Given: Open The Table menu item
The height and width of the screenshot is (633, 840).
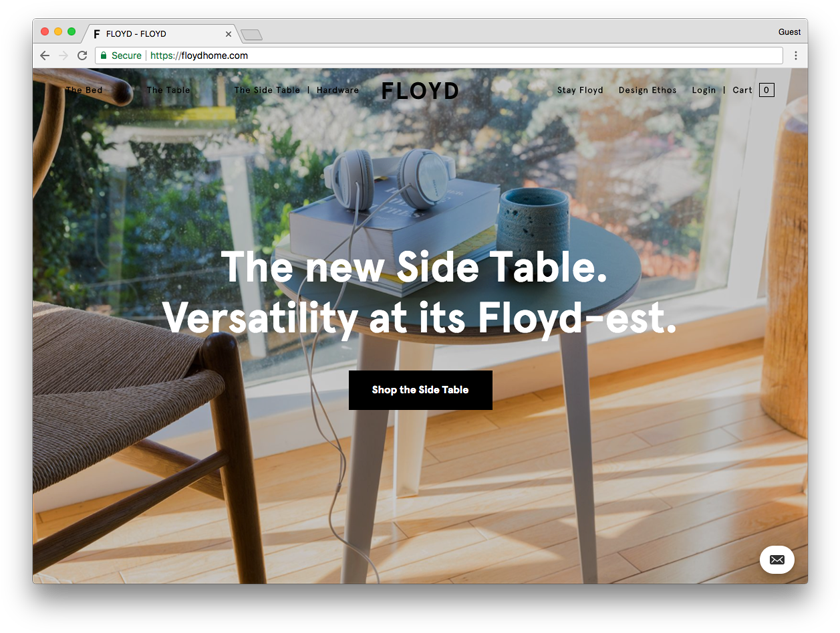Looking at the screenshot, I should click(x=168, y=90).
